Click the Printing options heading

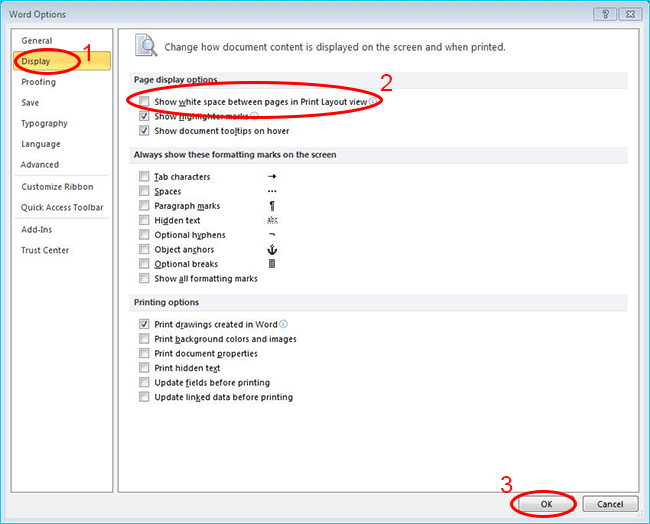click(x=166, y=302)
